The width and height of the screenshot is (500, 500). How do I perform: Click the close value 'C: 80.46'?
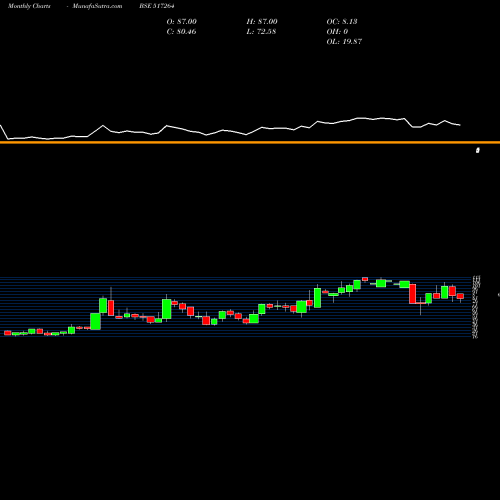181,32
